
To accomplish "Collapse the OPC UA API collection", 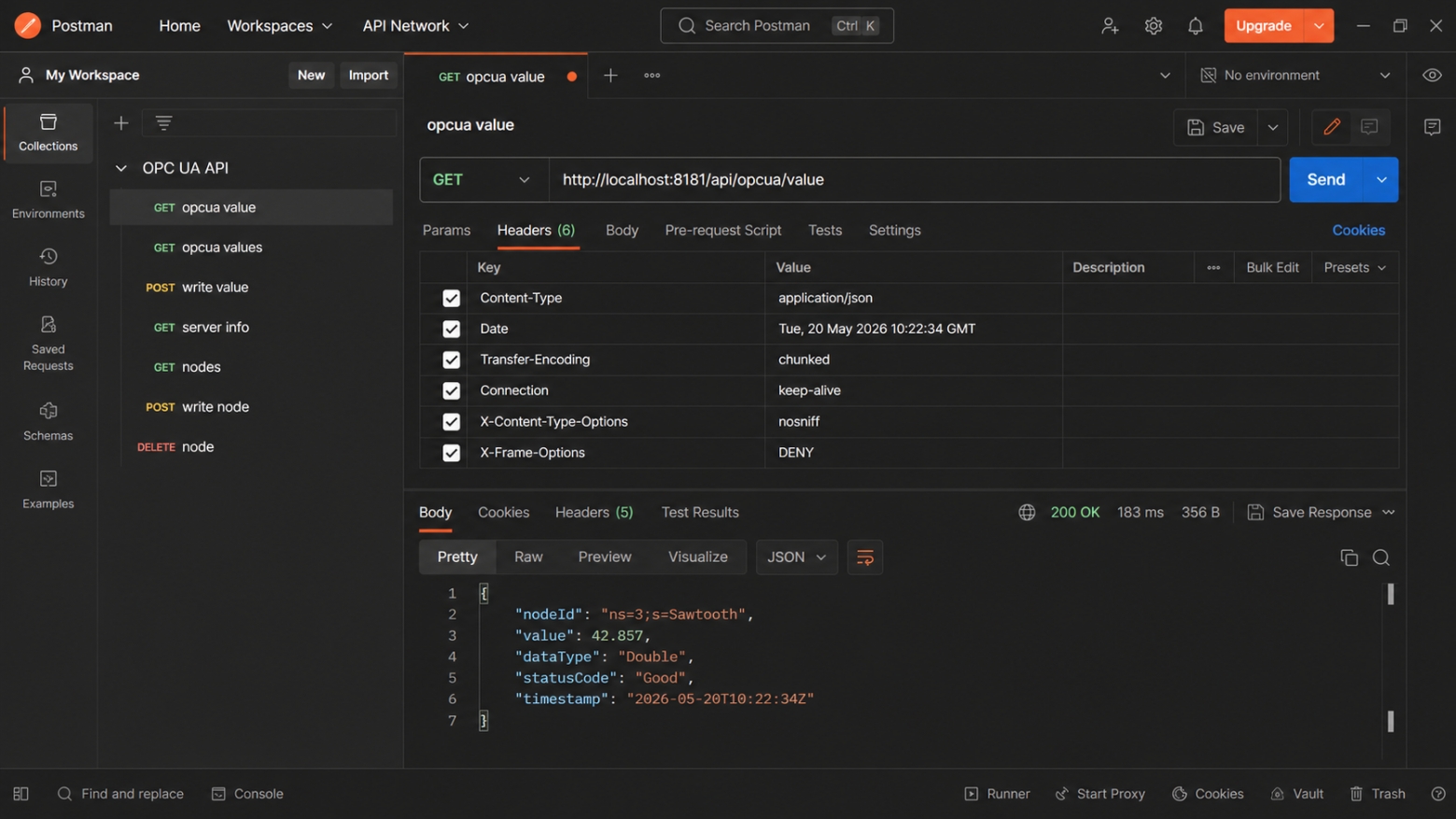I will 121,168.
